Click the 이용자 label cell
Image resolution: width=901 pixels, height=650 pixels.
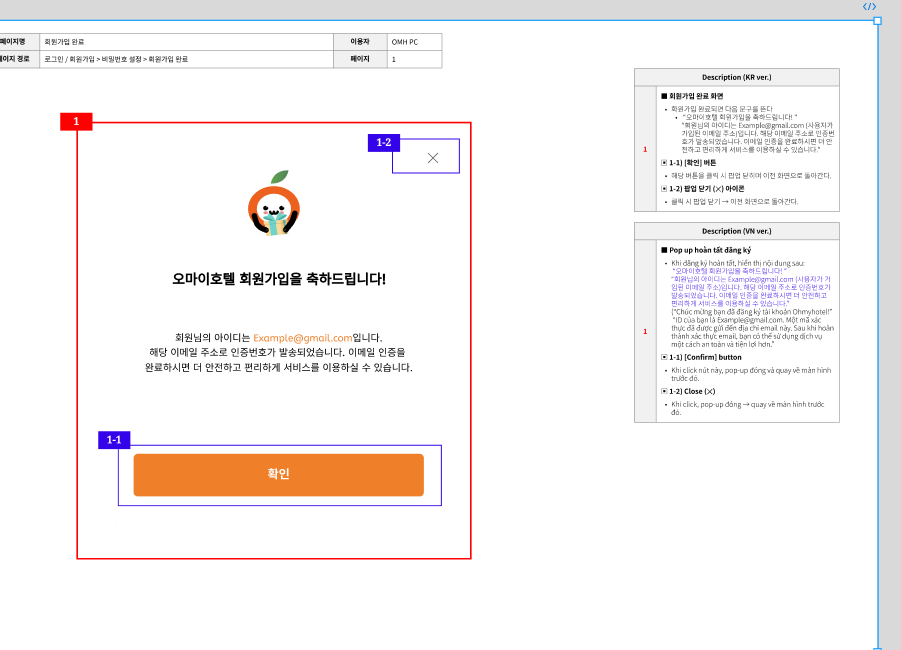pos(360,42)
